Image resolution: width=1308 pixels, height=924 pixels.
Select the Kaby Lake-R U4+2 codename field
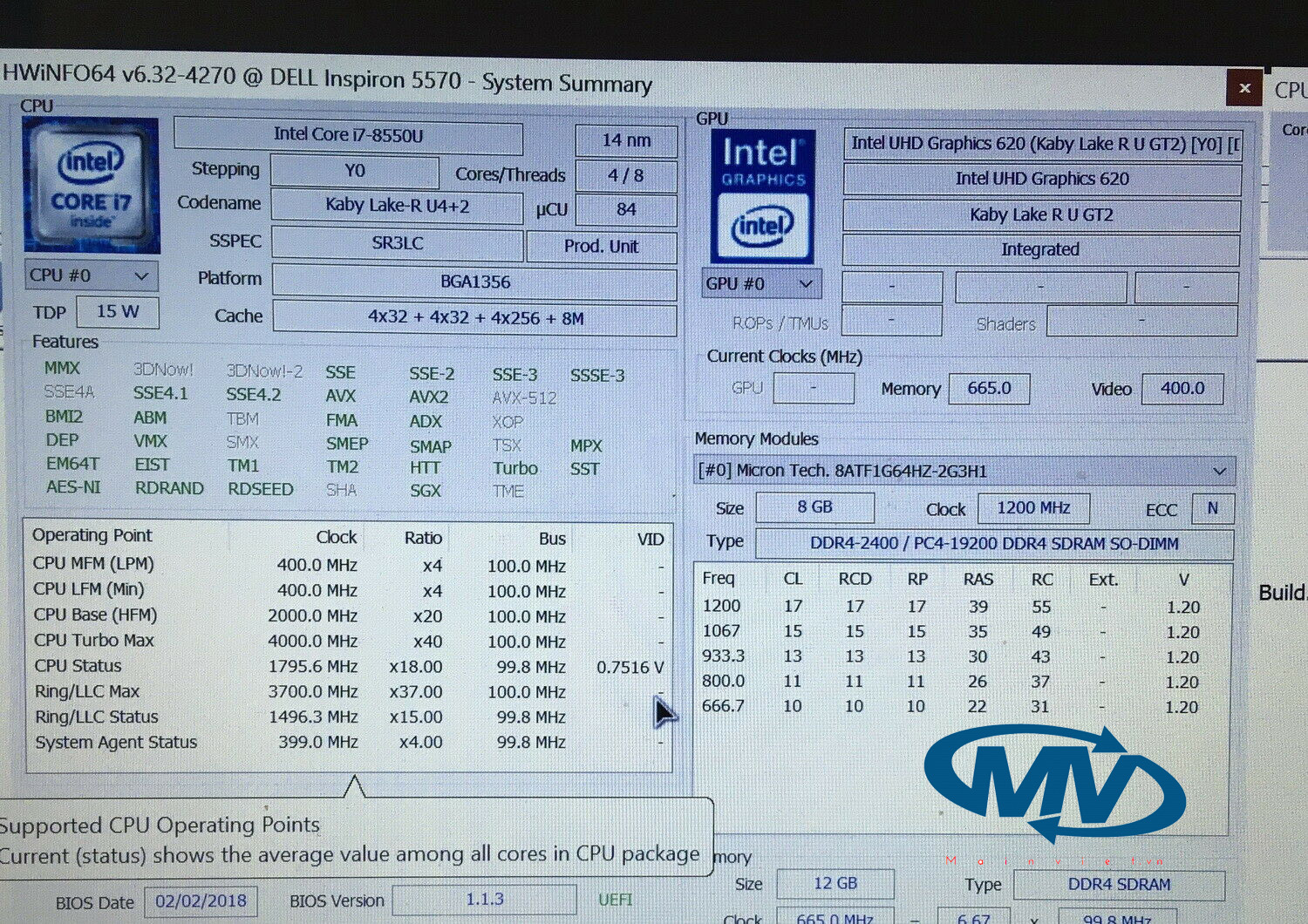[397, 206]
